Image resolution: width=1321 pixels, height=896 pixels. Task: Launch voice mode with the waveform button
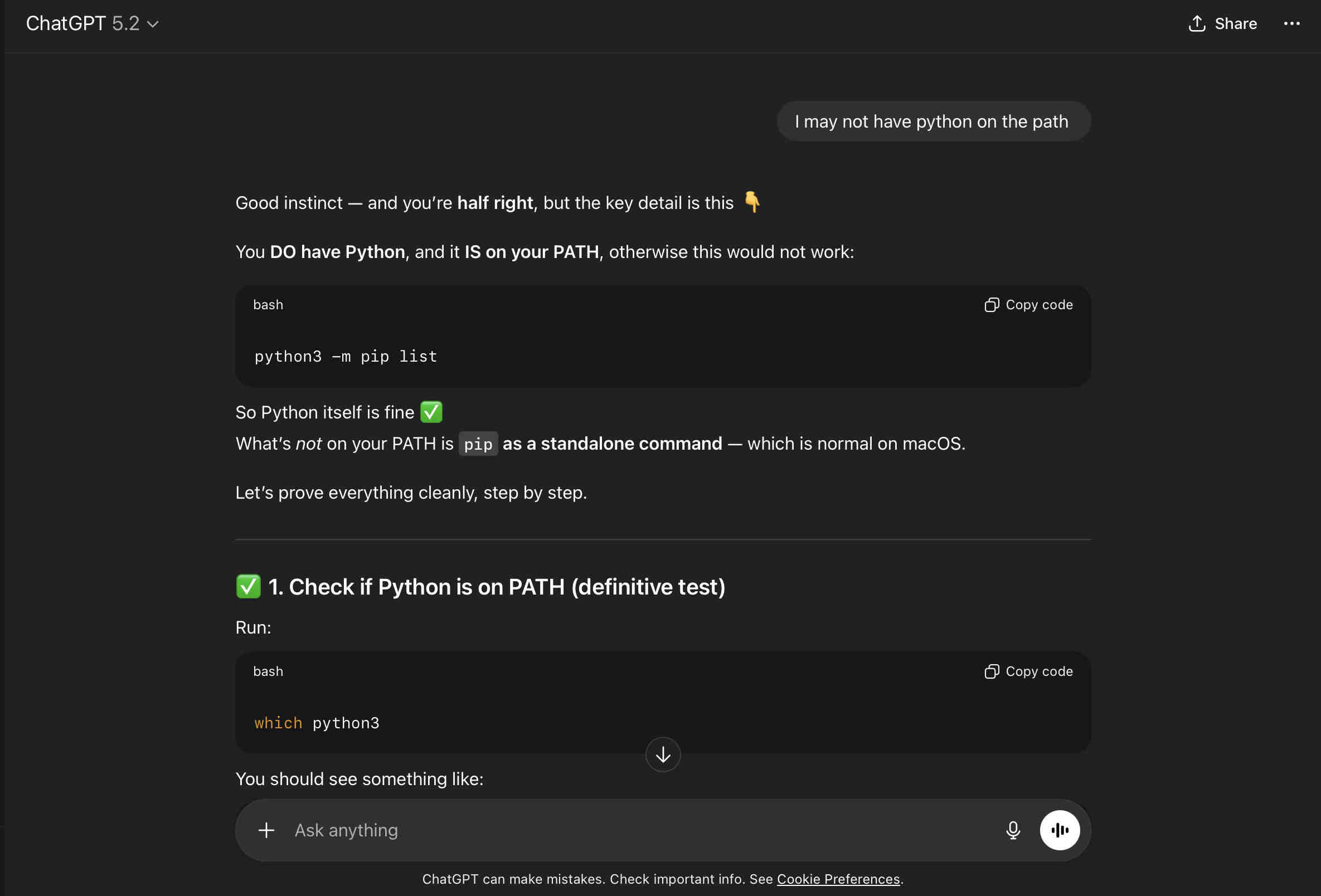pyautogui.click(x=1060, y=830)
